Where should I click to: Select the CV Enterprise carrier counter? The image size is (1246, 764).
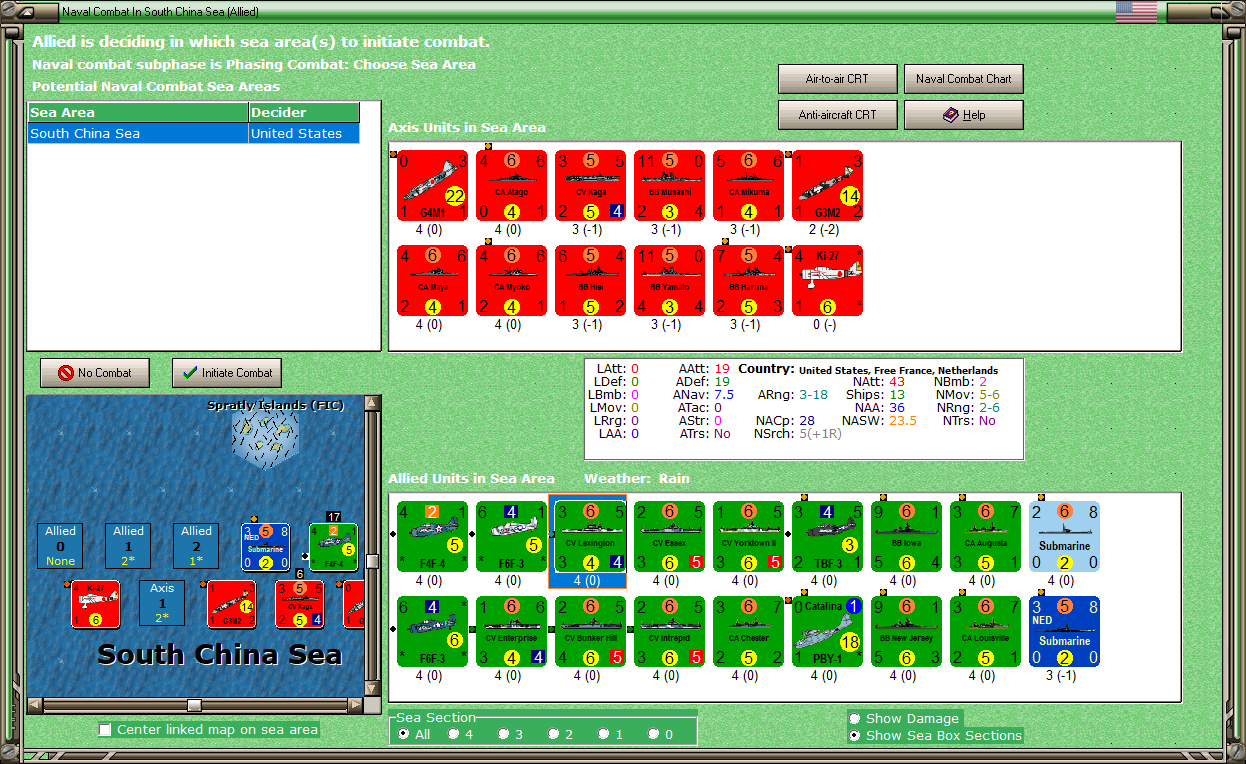tap(511, 632)
